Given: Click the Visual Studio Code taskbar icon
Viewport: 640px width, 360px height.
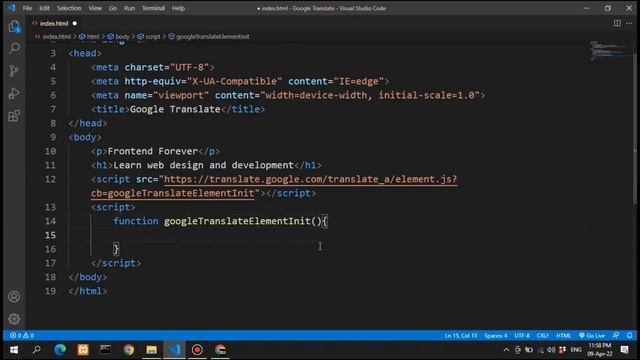Looking at the screenshot, I should point(174,350).
